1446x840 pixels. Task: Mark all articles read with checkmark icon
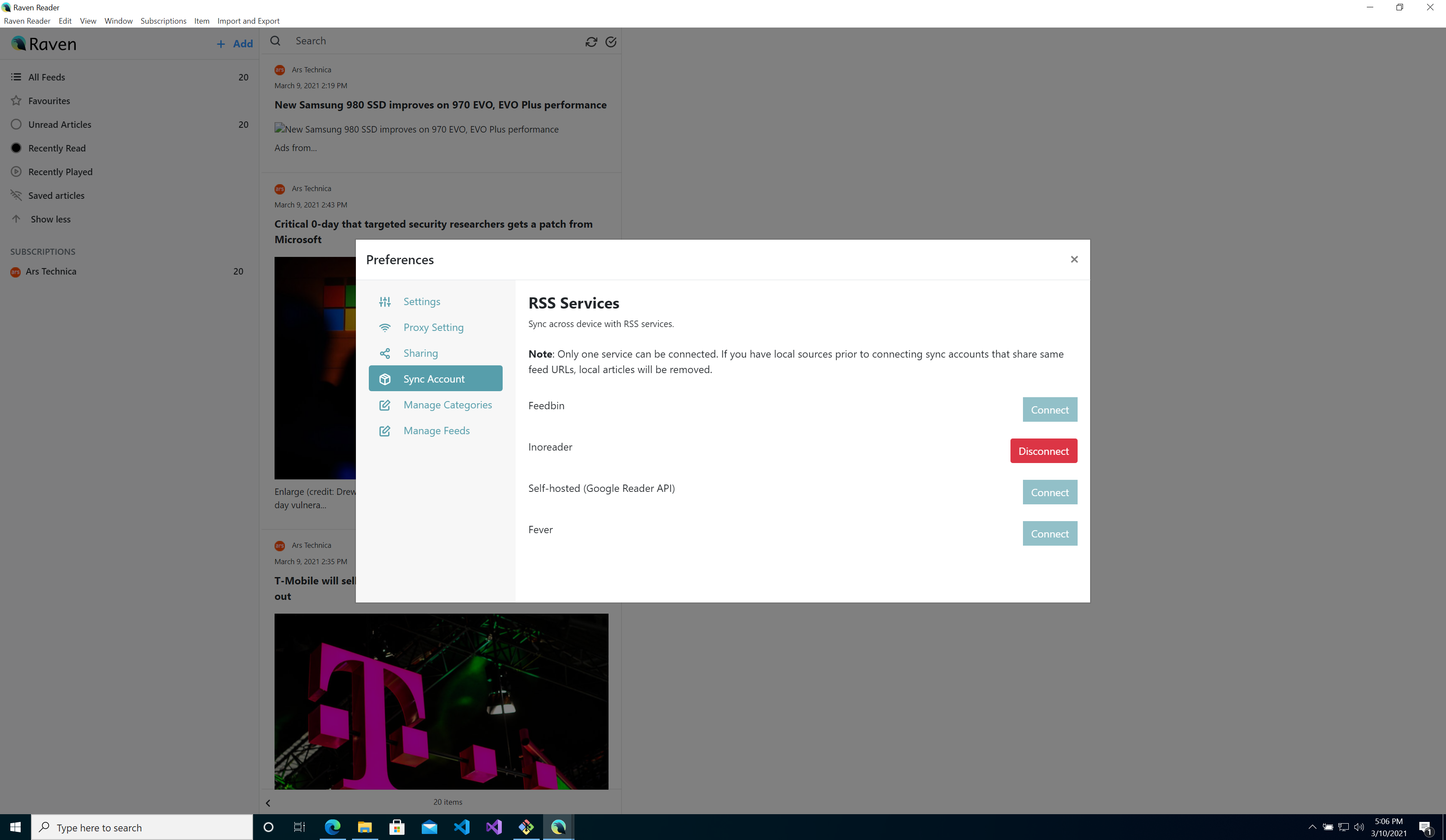coord(611,41)
